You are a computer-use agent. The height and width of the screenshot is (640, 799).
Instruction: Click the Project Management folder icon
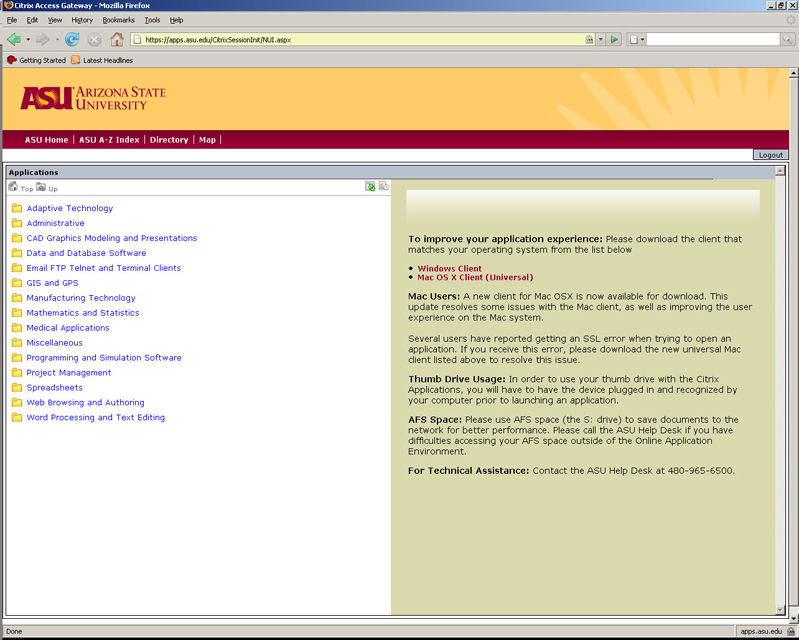tap(17, 372)
